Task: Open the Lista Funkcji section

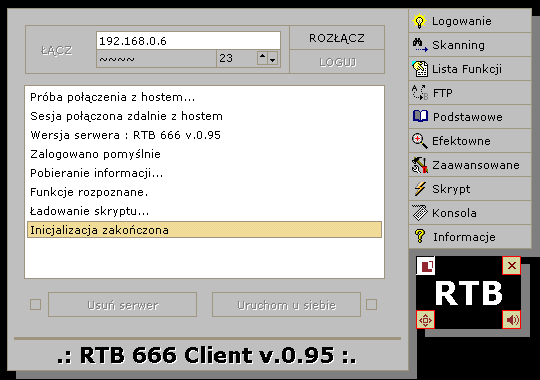Action: (x=470, y=69)
